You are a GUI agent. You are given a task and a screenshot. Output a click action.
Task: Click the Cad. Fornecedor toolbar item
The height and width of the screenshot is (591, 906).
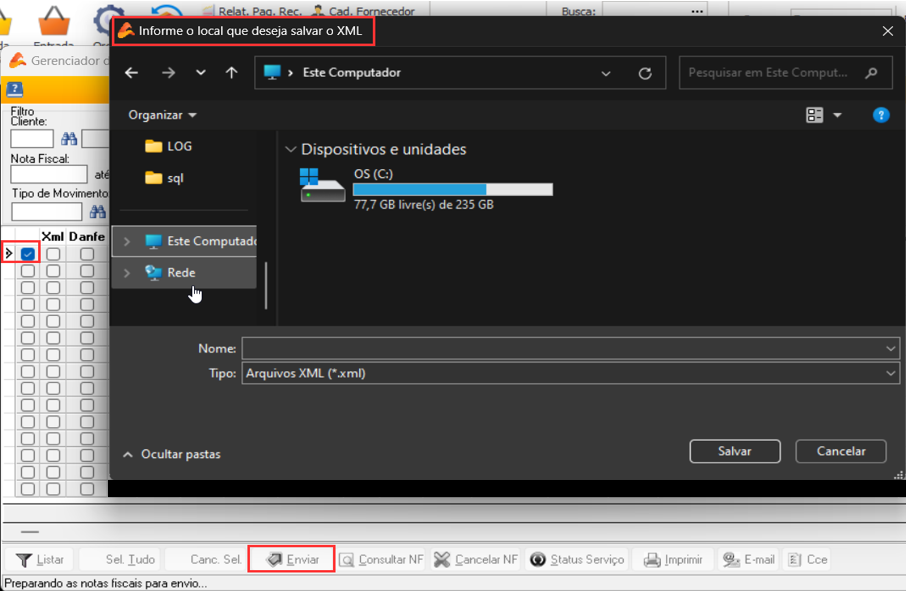tap(364, 11)
